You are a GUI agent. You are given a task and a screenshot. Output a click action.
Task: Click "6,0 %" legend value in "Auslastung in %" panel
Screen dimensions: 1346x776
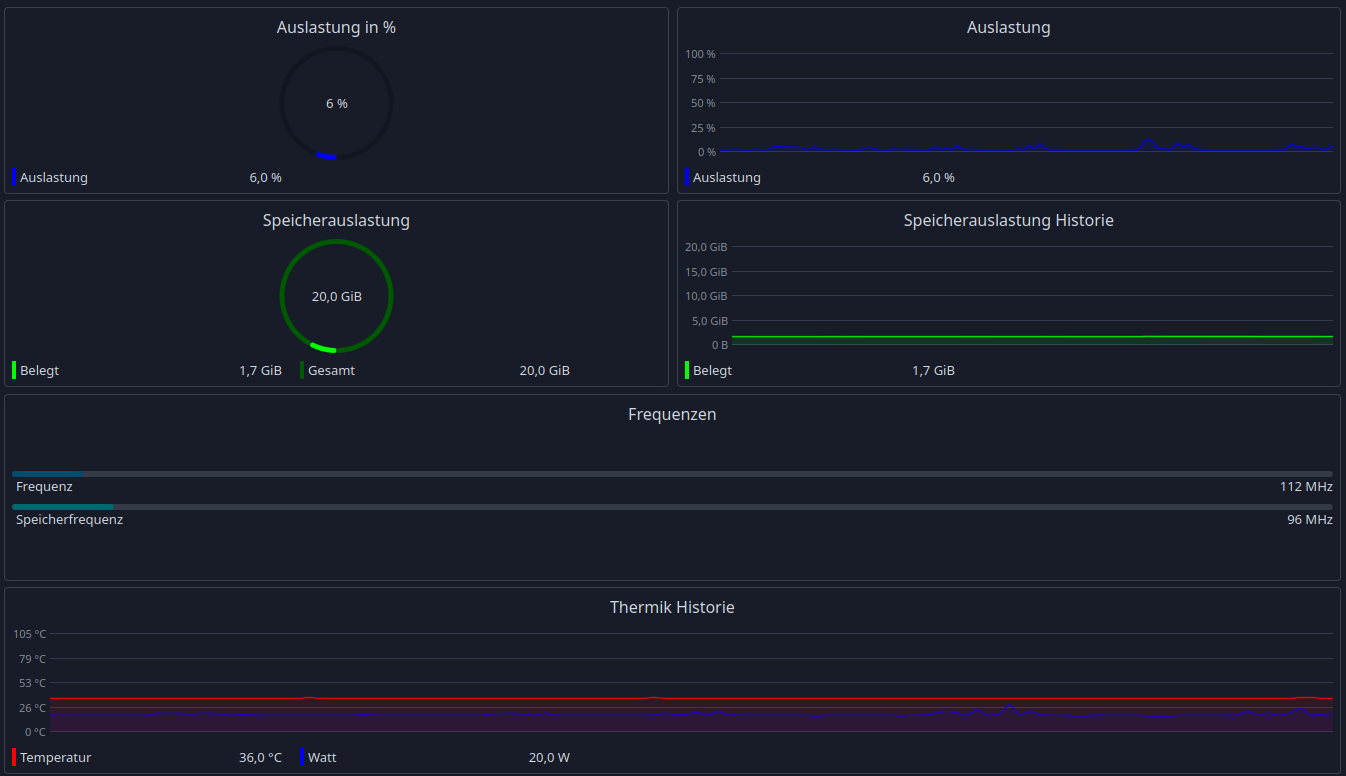coord(265,178)
